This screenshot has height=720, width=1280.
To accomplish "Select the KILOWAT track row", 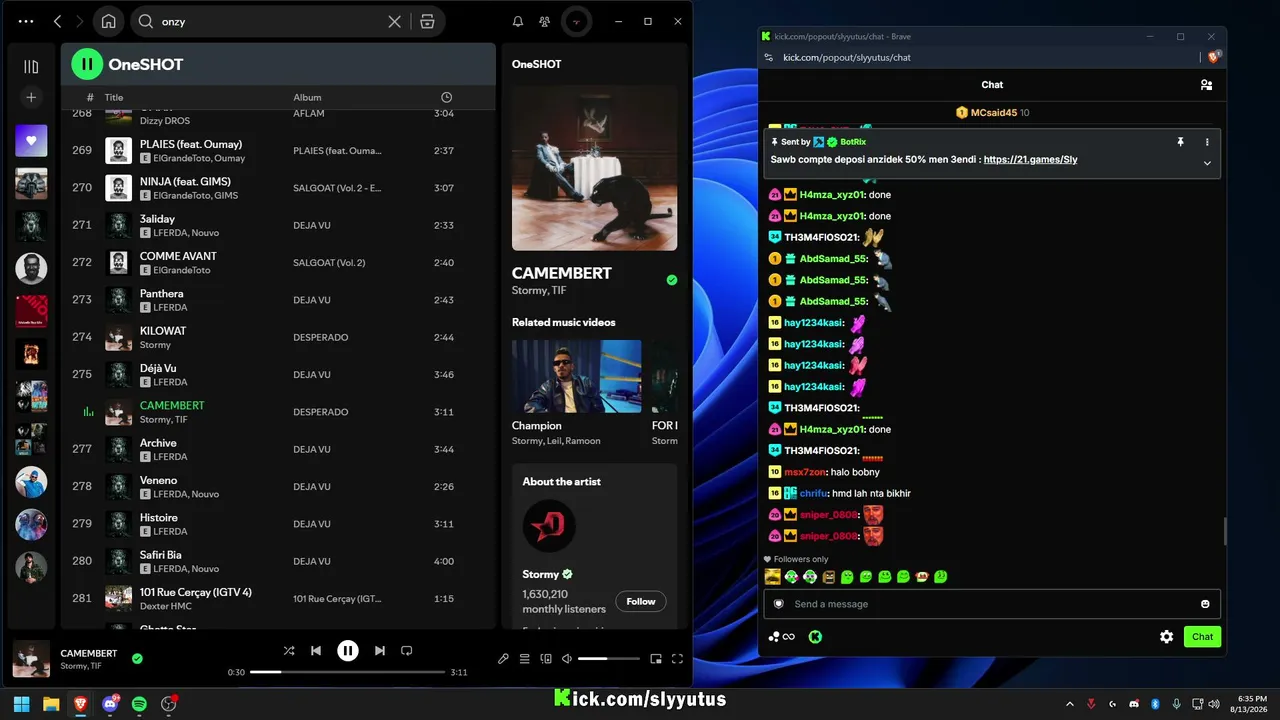I will [279, 337].
